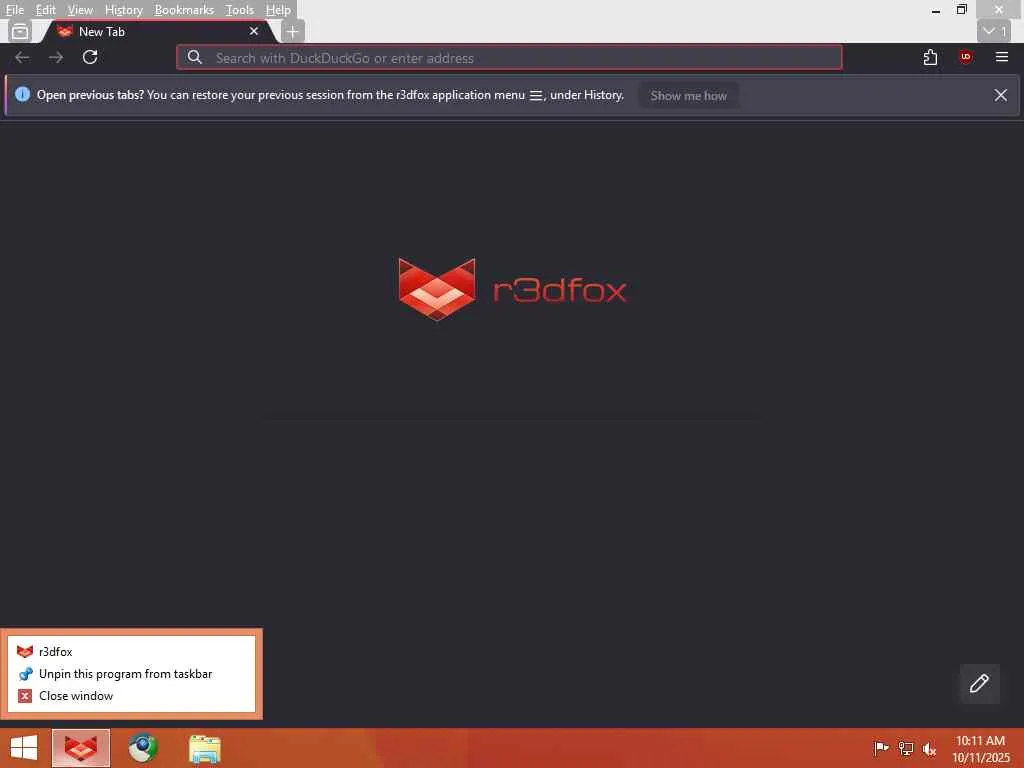Click the r3dfox logo on new tab page

(x=513, y=289)
